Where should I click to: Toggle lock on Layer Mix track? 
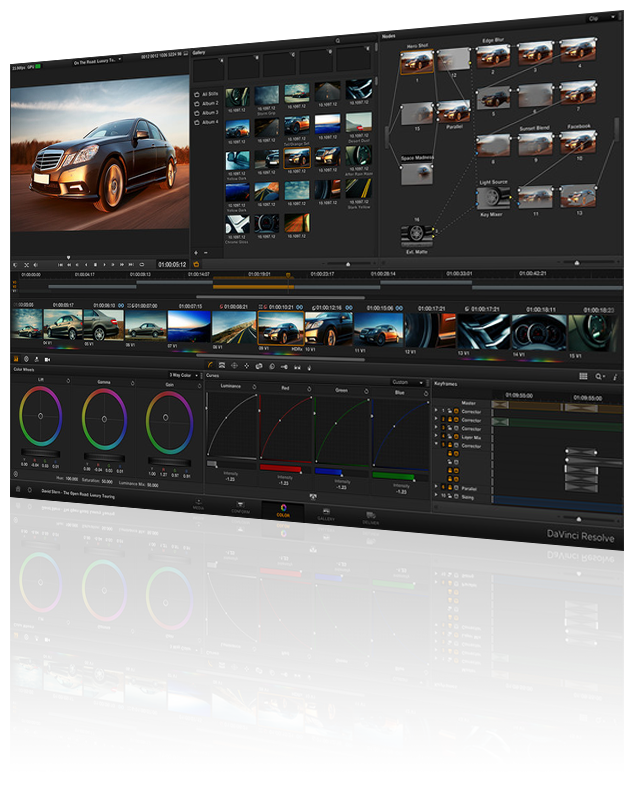click(x=449, y=436)
